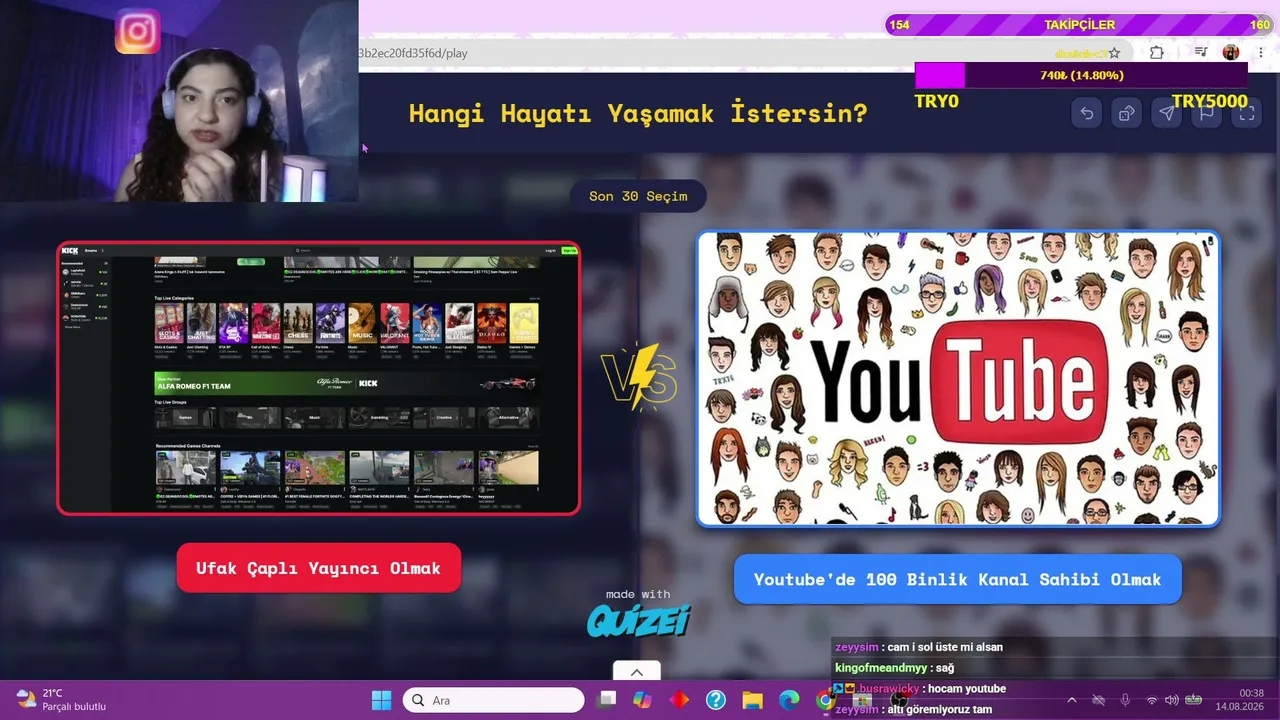
Task: Open the red diamond app on taskbar
Action: click(680, 700)
